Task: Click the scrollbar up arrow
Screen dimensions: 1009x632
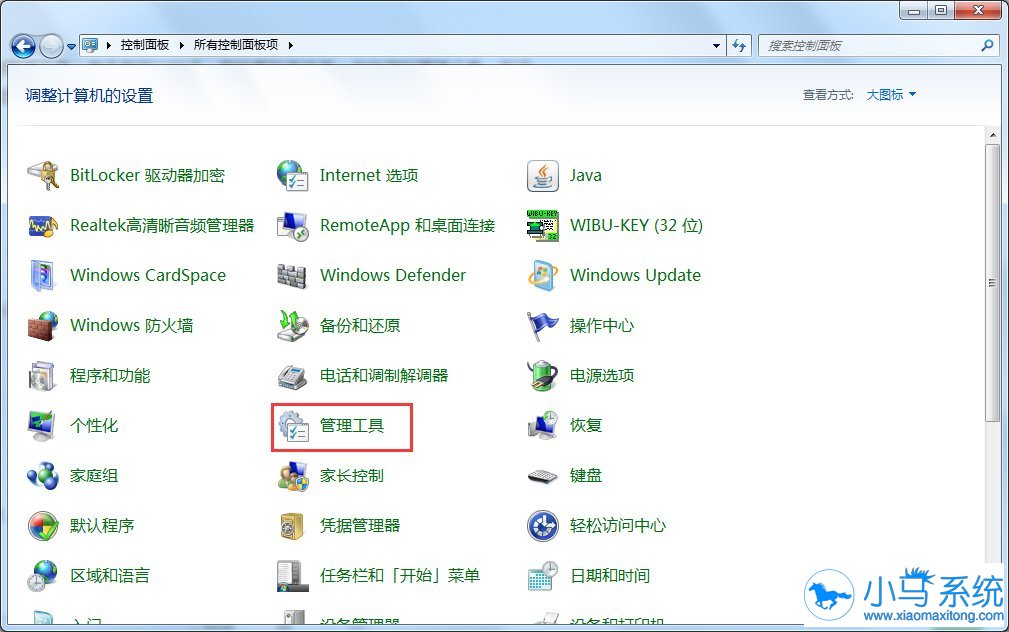Action: click(992, 135)
